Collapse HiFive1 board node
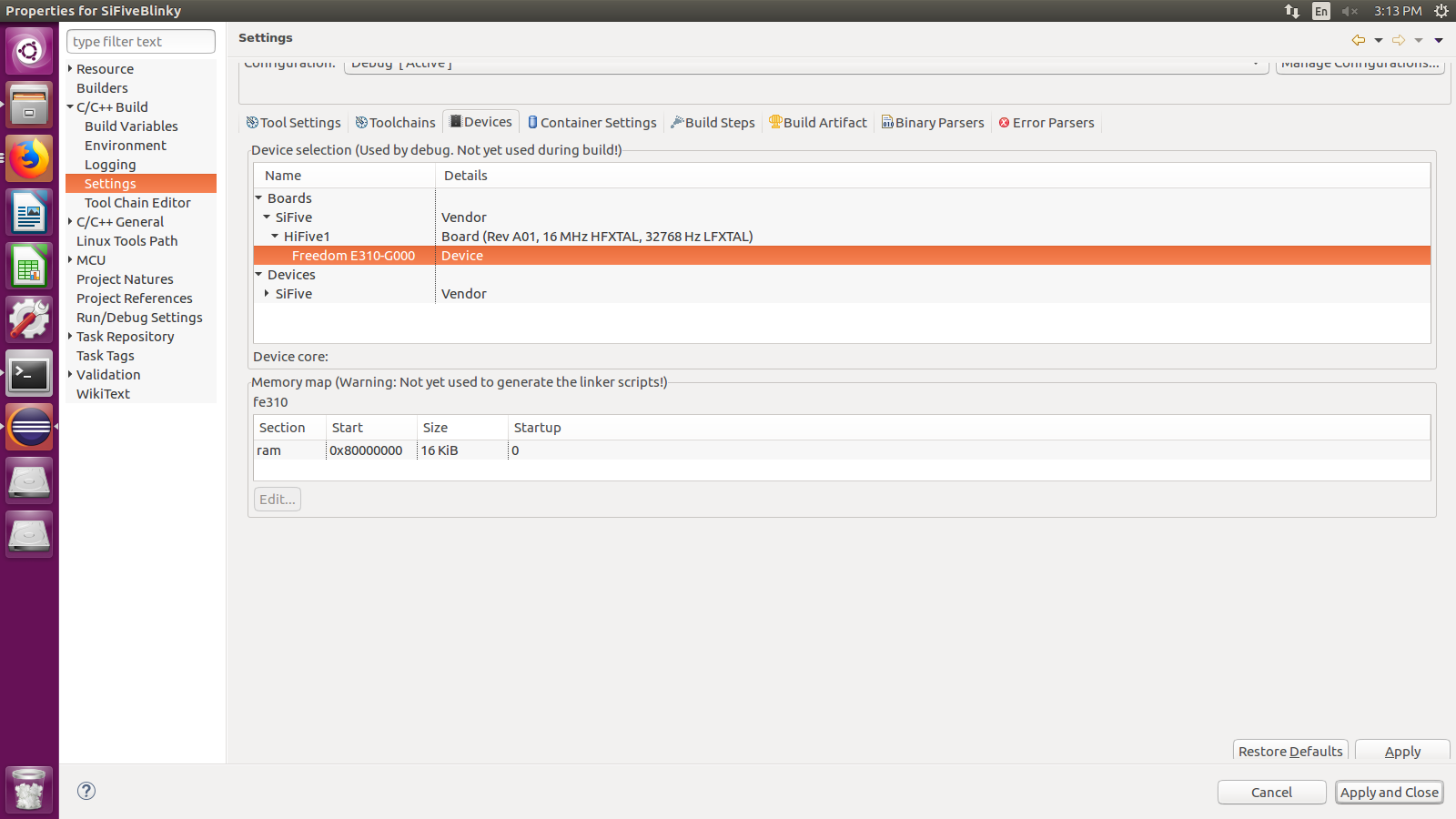1456x819 pixels. pos(275,236)
